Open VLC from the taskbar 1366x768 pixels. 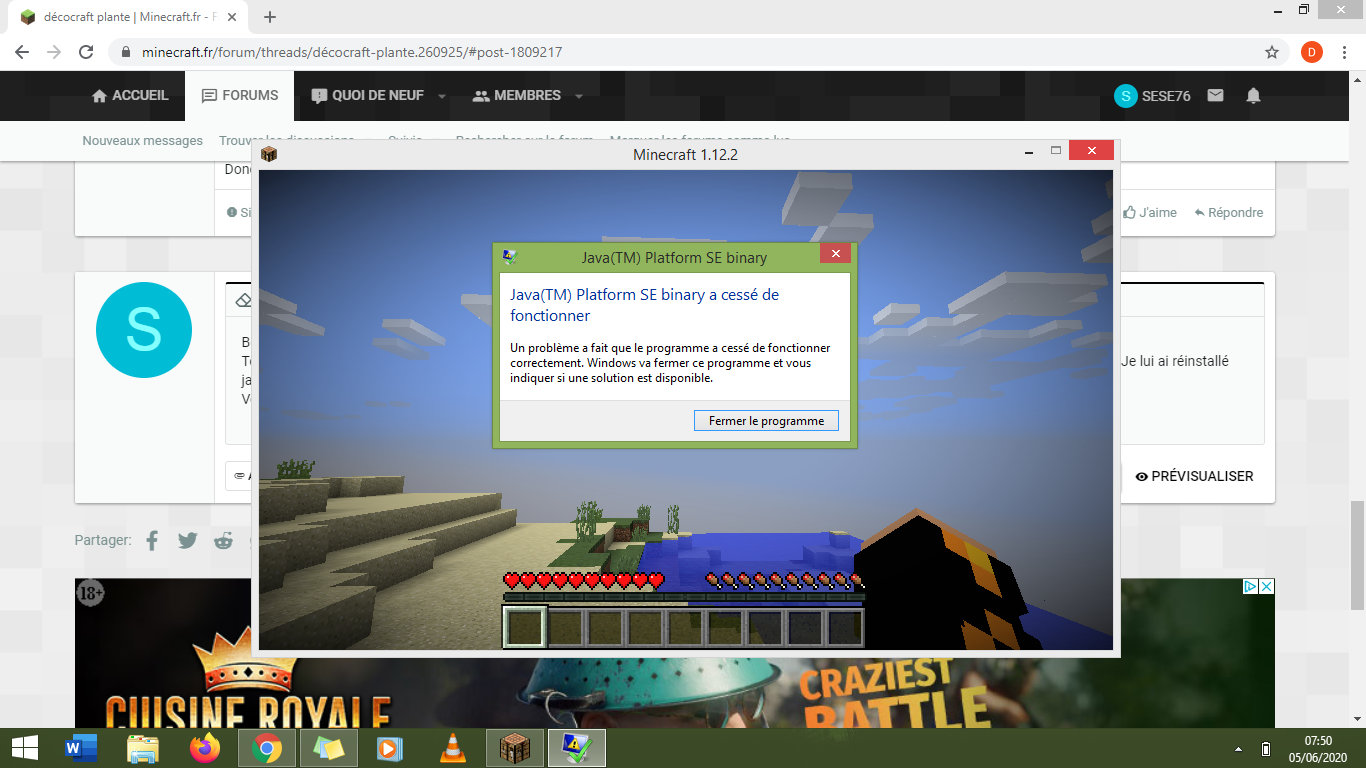(453, 748)
